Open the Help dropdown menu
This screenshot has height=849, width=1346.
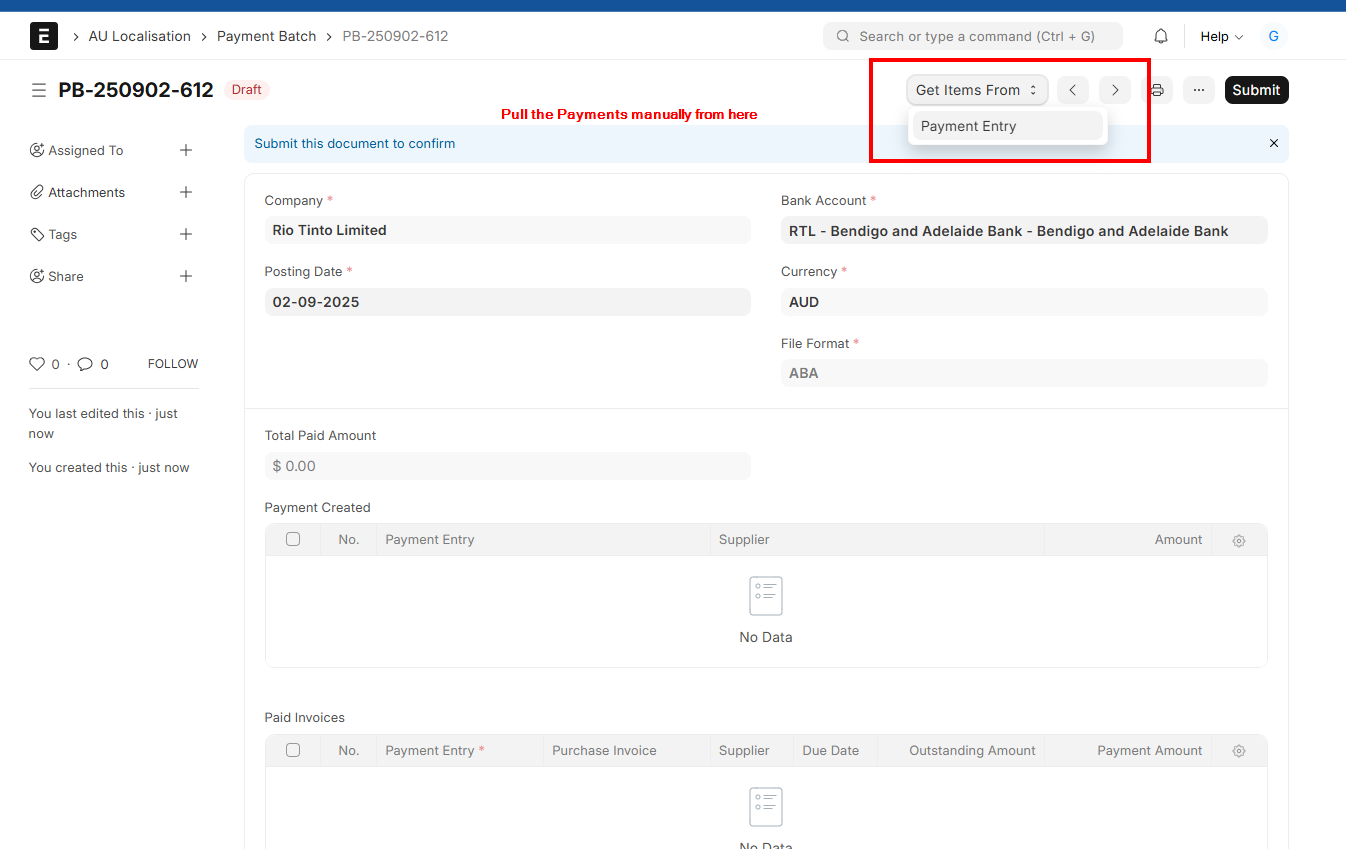coord(1222,36)
